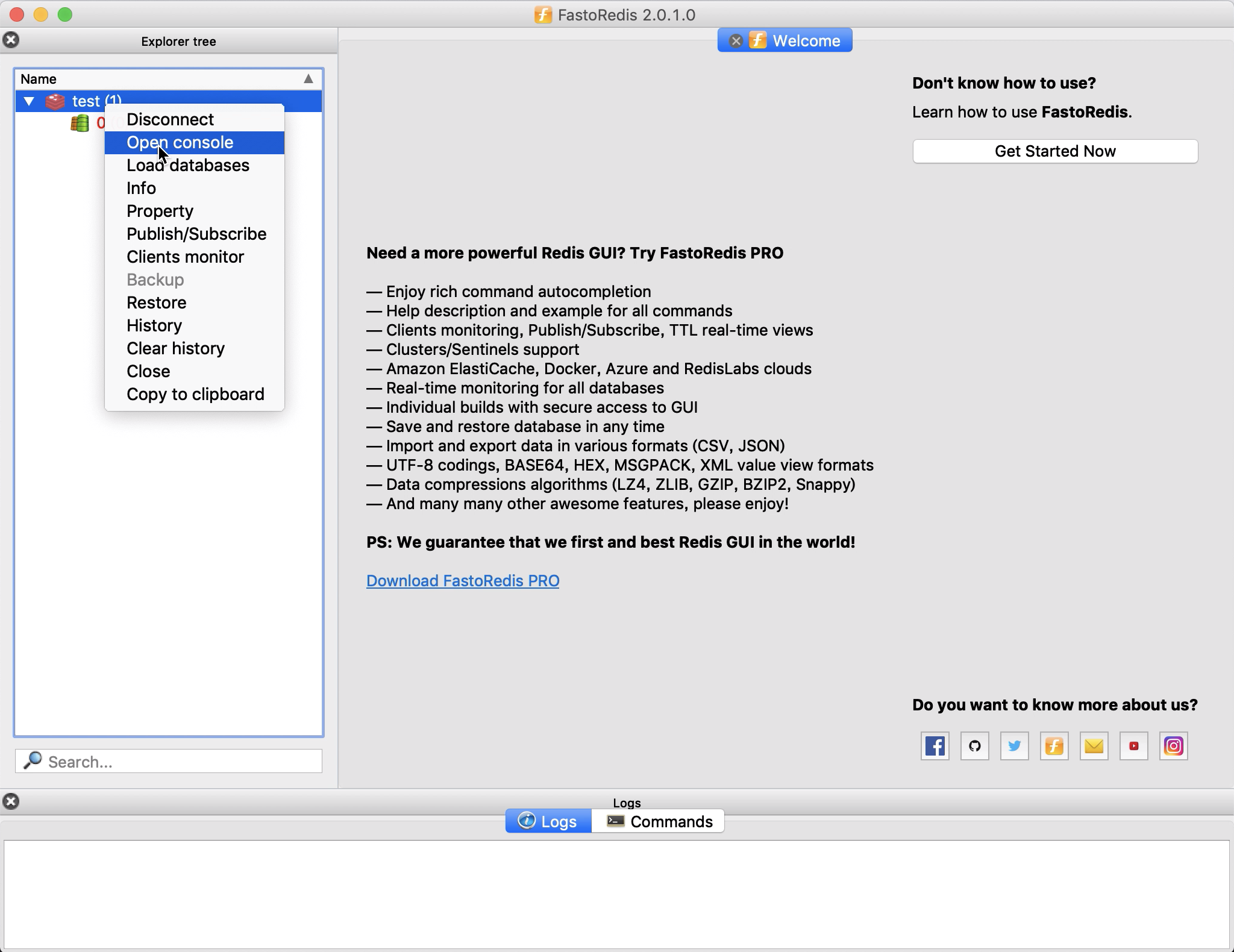Open Publish/Subscribe view

[194, 234]
